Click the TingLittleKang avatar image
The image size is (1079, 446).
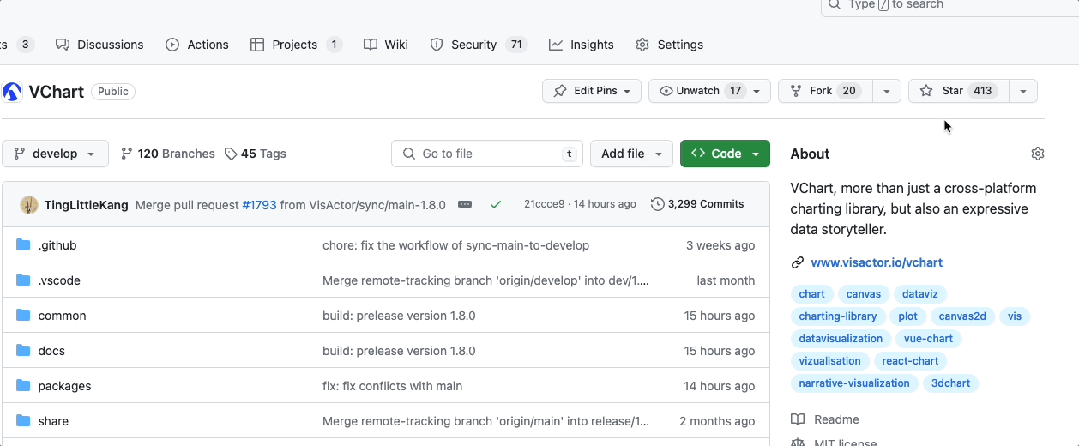[x=29, y=204]
